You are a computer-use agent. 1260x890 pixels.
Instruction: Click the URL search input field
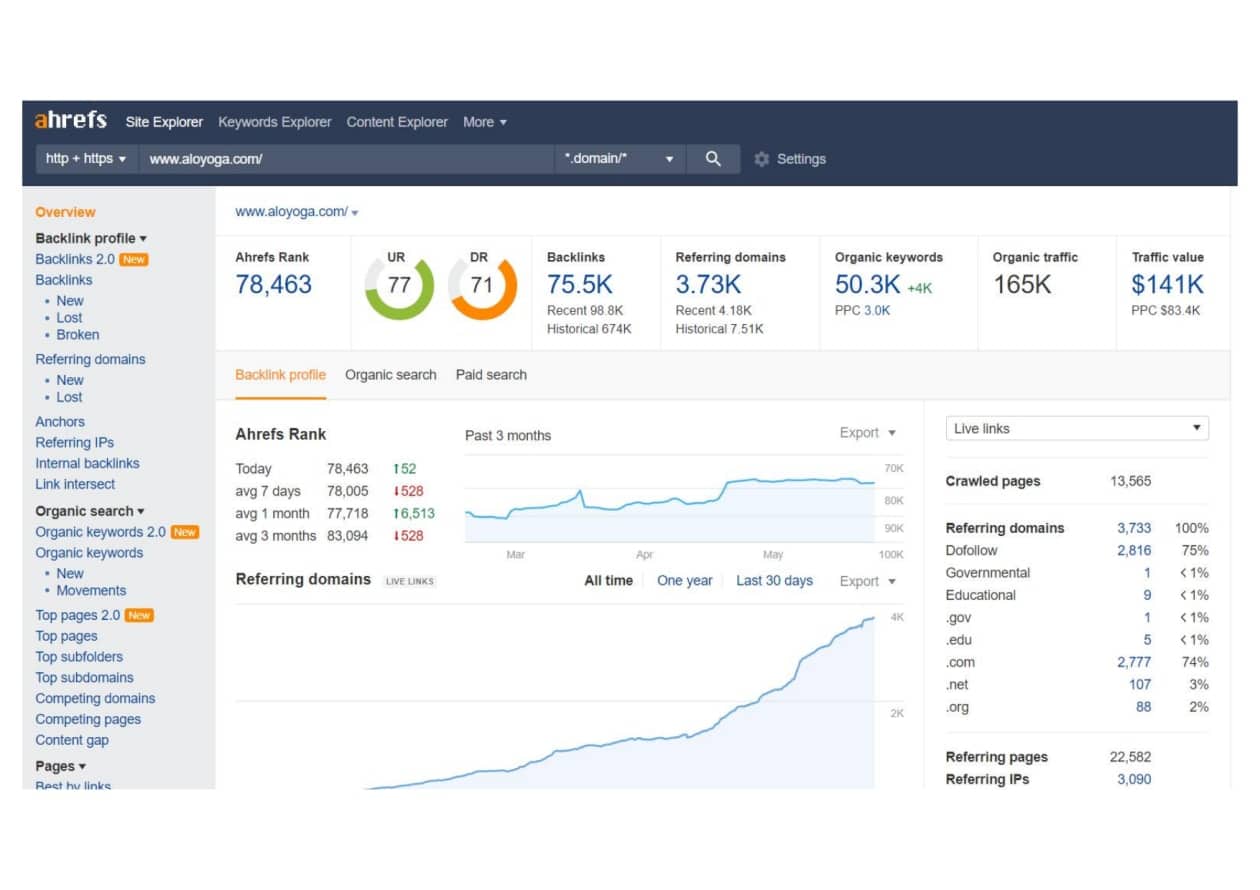[347, 159]
